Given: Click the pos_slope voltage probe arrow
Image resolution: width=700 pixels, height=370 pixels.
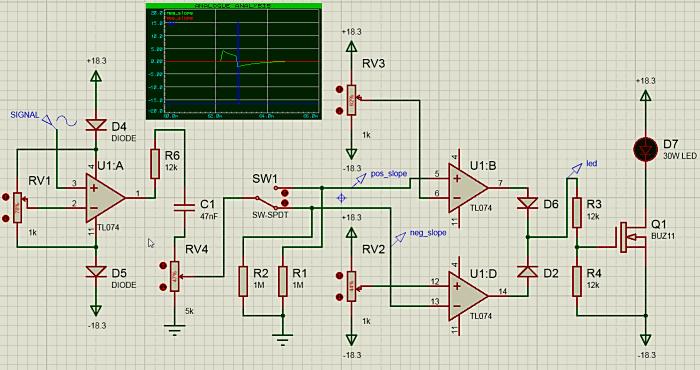Looking at the screenshot, I should 360,179.
